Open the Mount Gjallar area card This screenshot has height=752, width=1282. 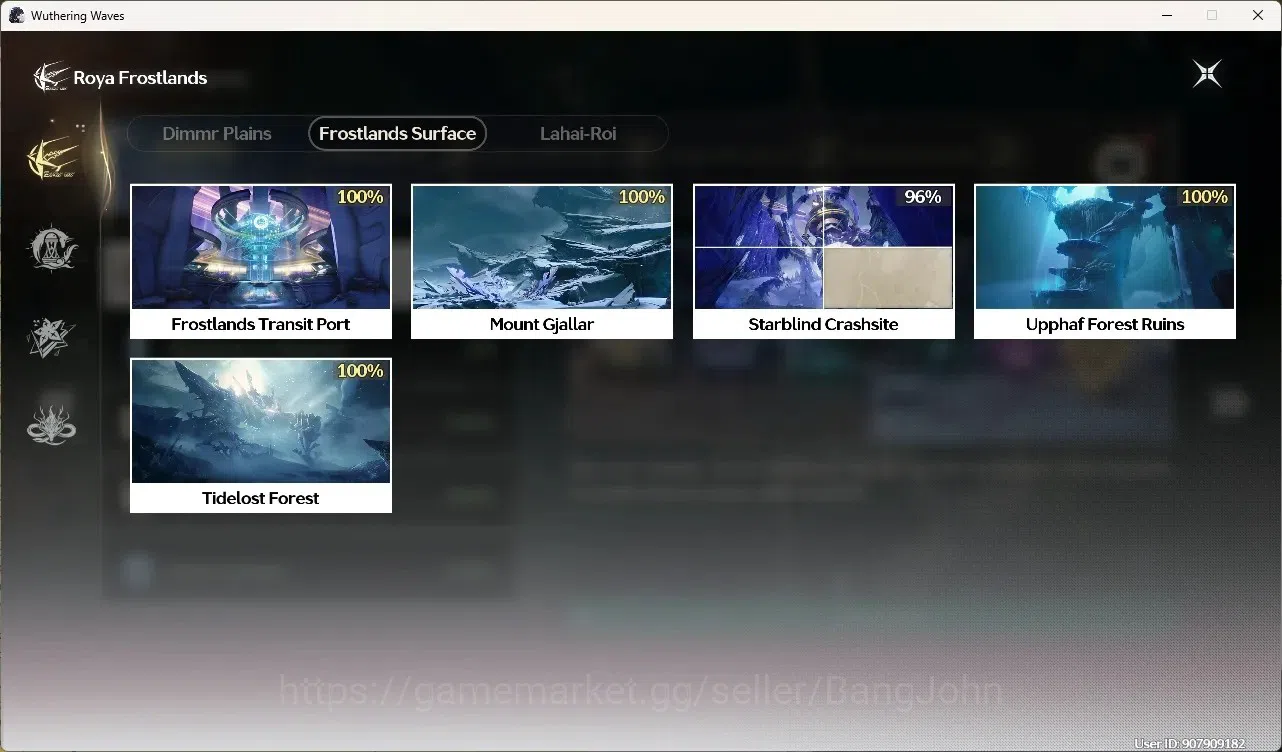click(x=542, y=261)
